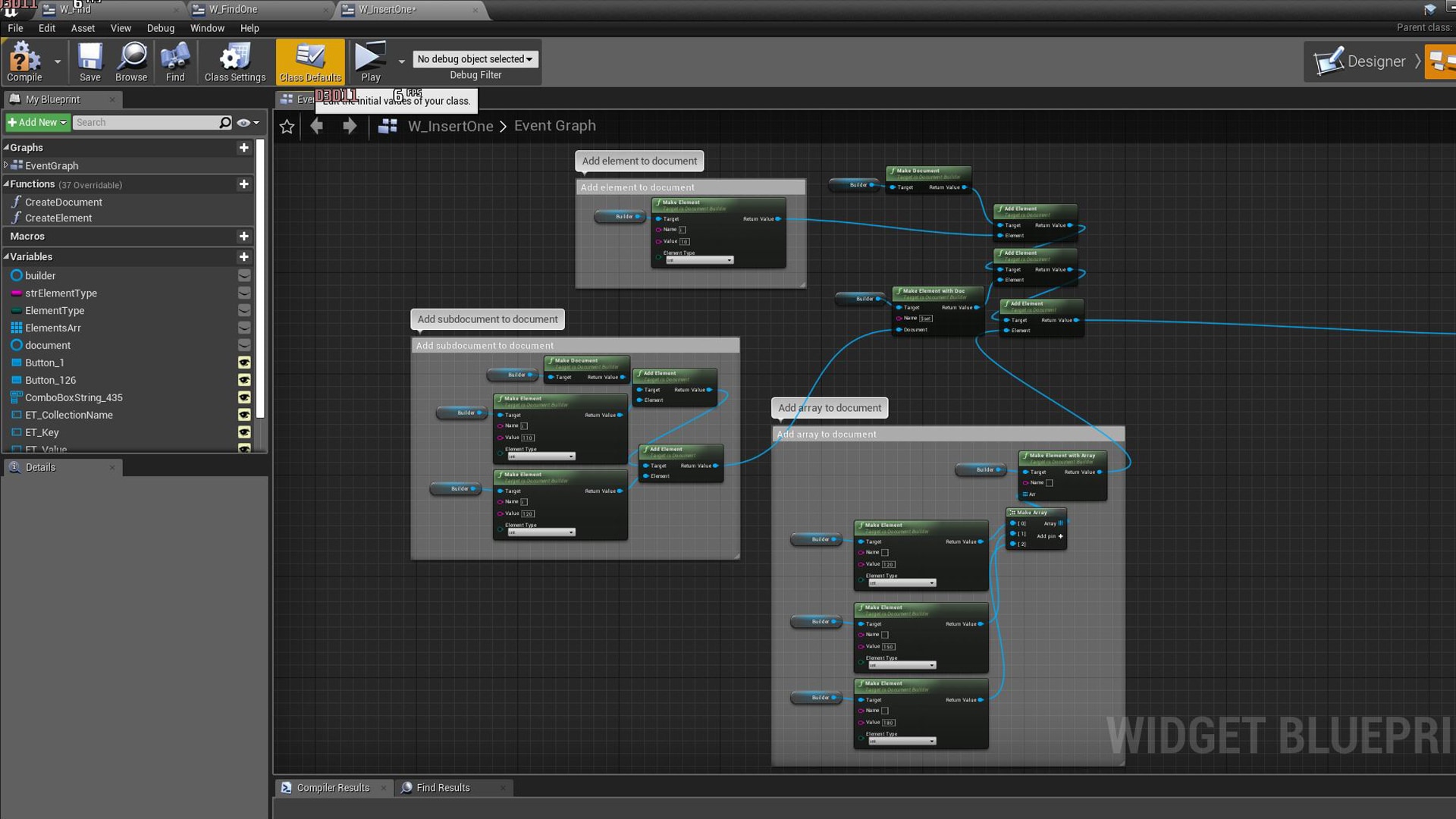Click the Save blueprint icon
The image size is (1456, 819).
[90, 62]
